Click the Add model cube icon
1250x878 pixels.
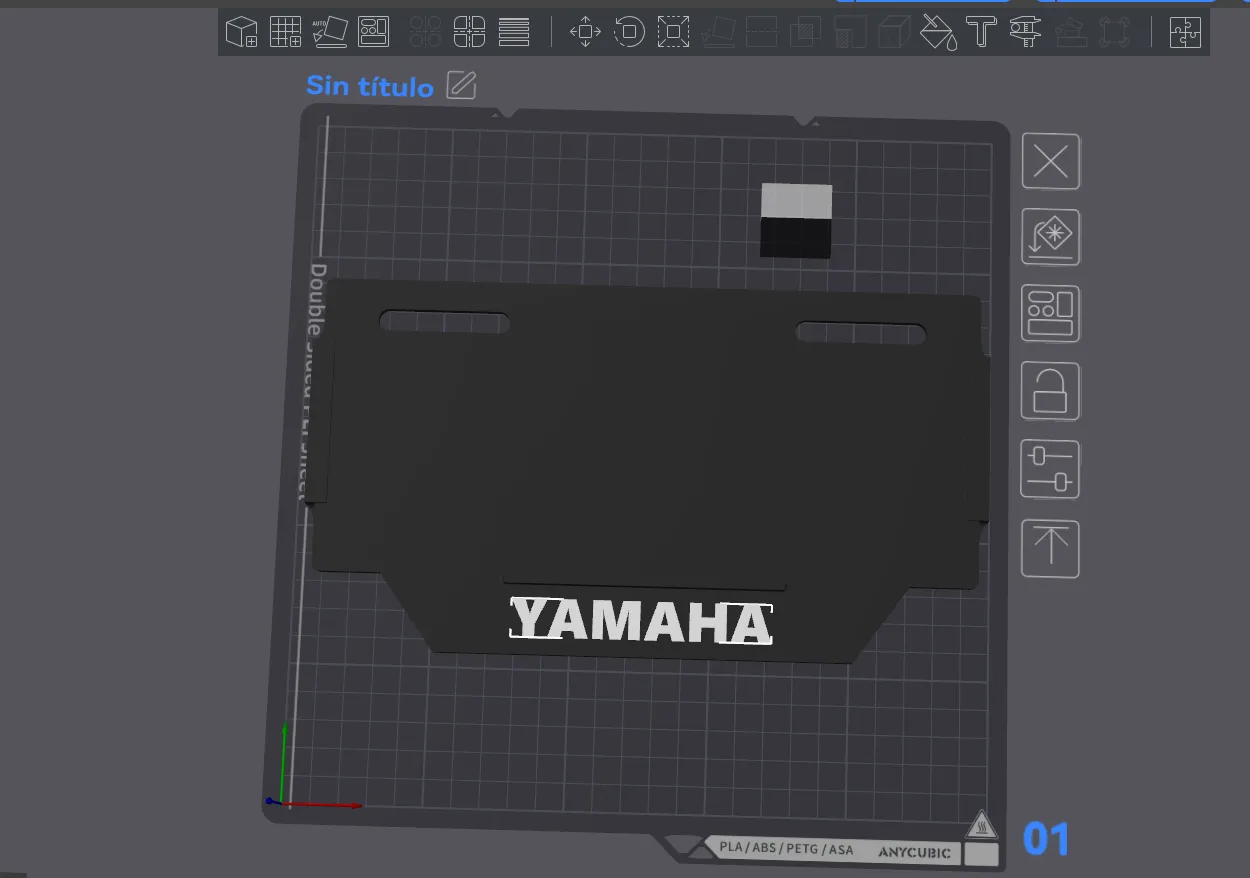point(241,32)
